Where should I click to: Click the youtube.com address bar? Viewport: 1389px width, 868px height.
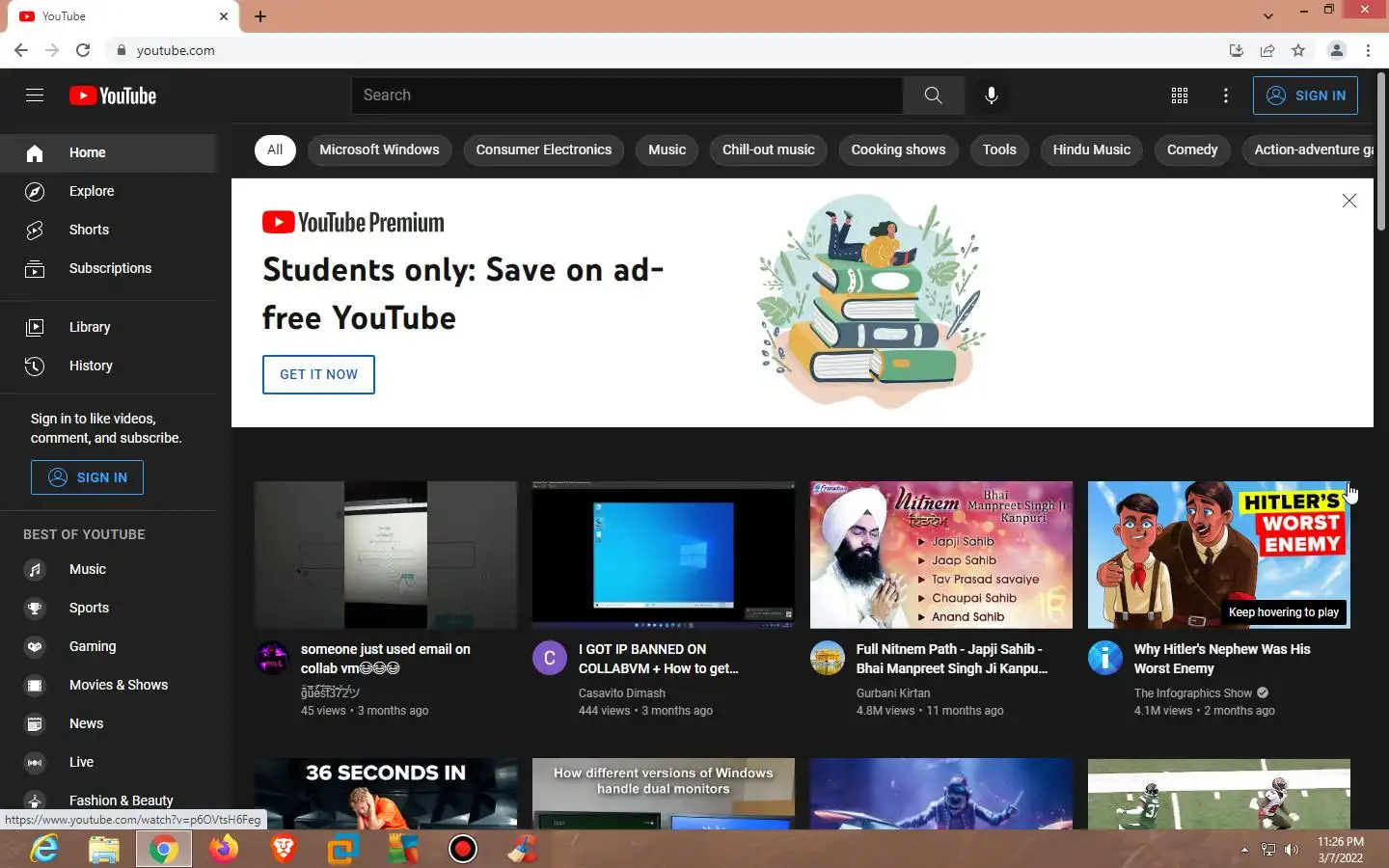coord(666,50)
